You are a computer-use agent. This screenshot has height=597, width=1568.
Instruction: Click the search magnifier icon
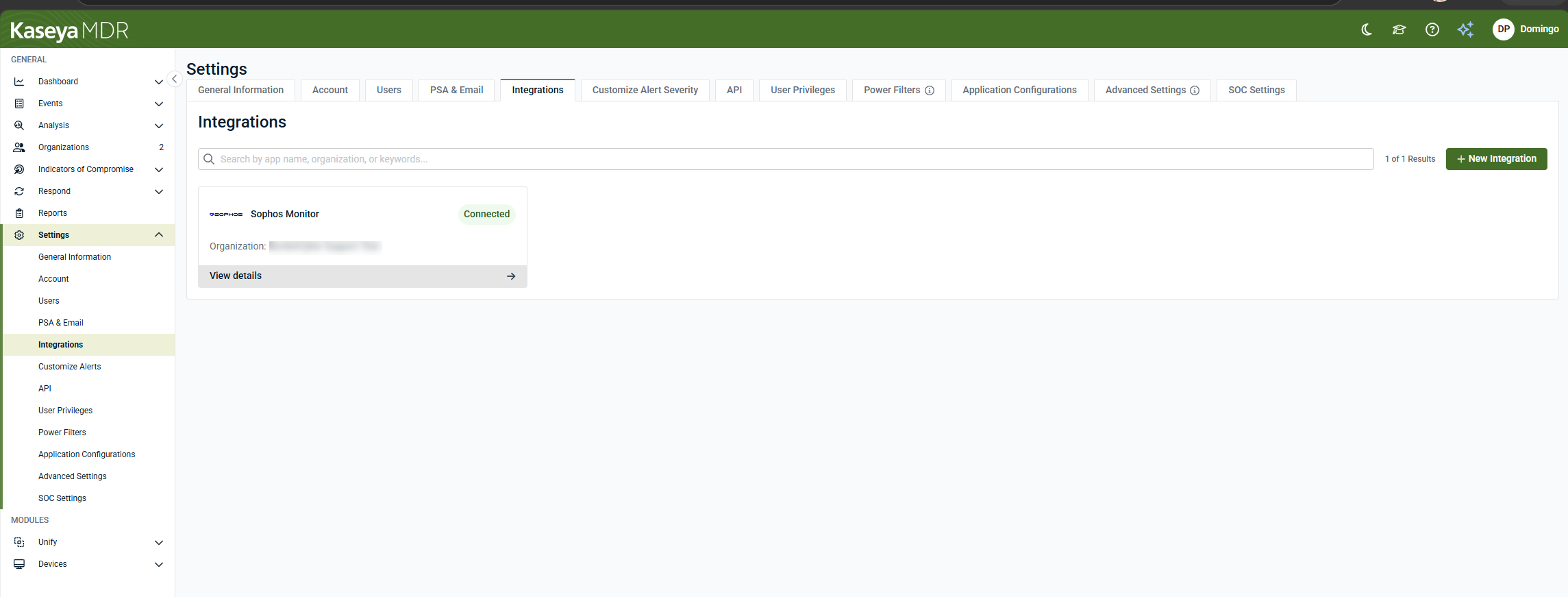coord(209,159)
